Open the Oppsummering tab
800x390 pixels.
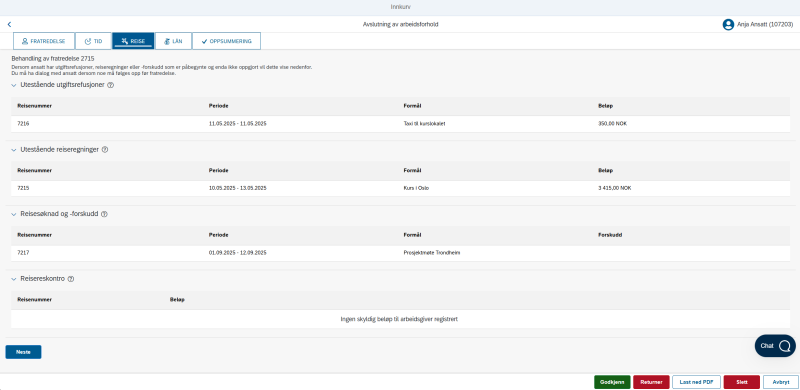[227, 41]
